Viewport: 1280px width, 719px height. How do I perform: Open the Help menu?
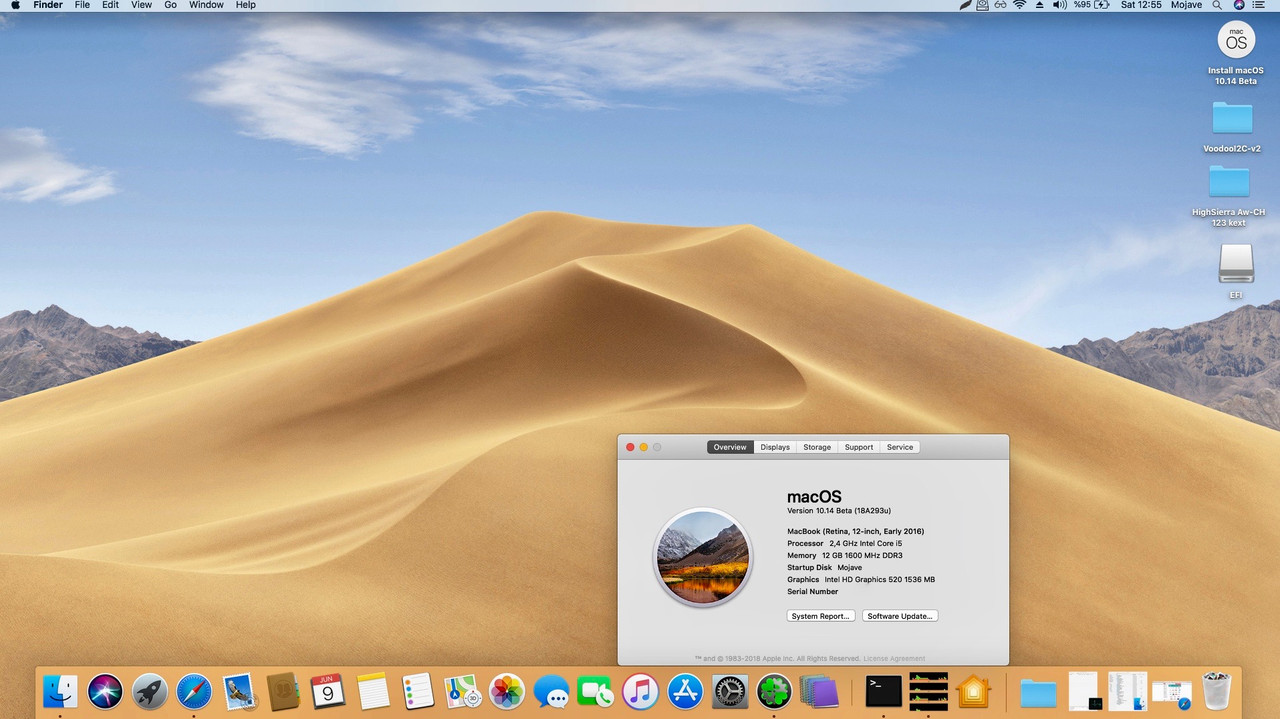[245, 5]
